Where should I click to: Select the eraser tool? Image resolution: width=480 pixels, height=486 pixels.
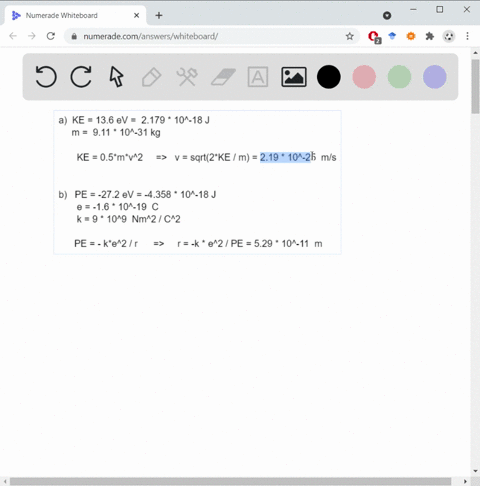click(223, 77)
